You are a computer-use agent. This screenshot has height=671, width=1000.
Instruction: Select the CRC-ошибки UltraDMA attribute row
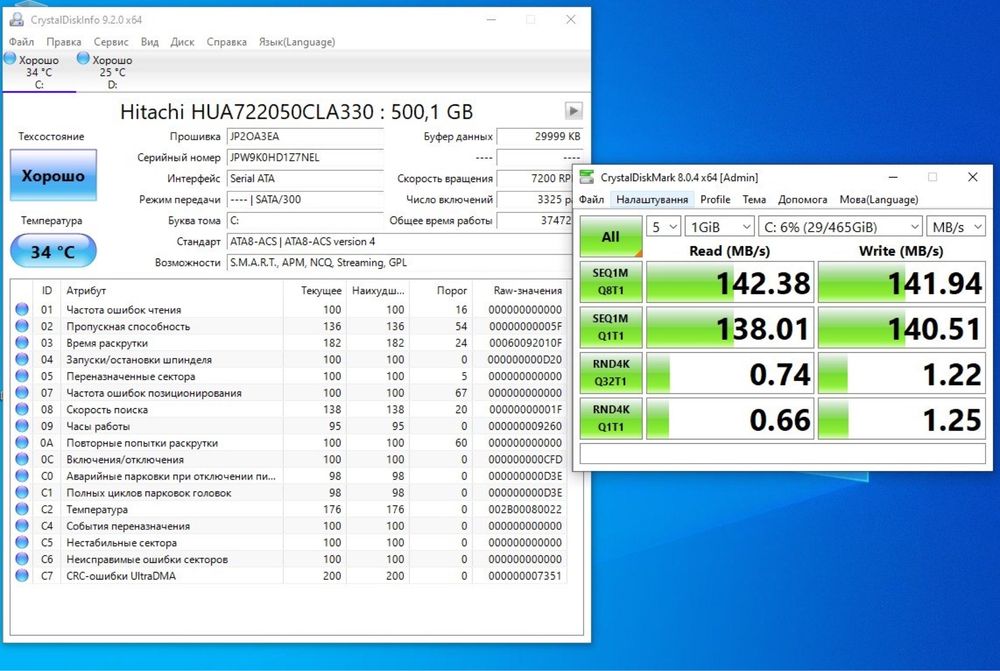289,575
